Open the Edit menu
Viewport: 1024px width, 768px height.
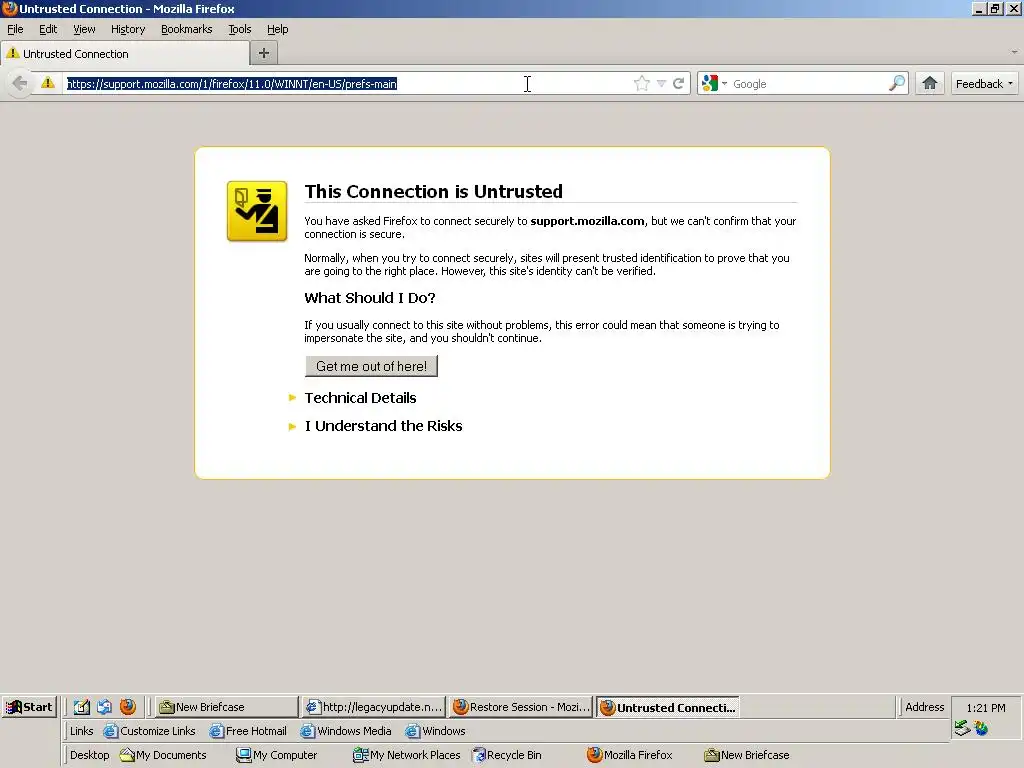point(48,29)
